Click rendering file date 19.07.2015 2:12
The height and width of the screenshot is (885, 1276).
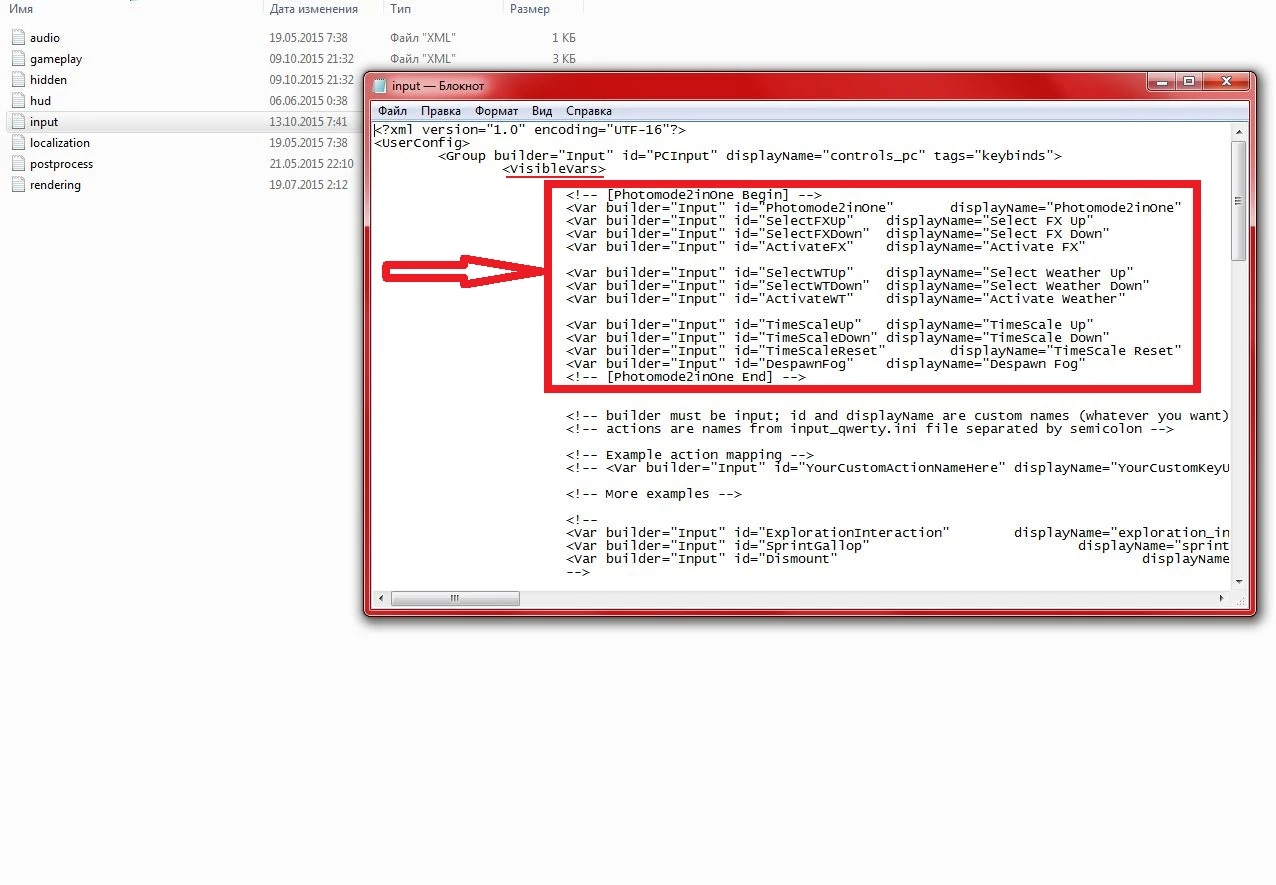point(308,185)
